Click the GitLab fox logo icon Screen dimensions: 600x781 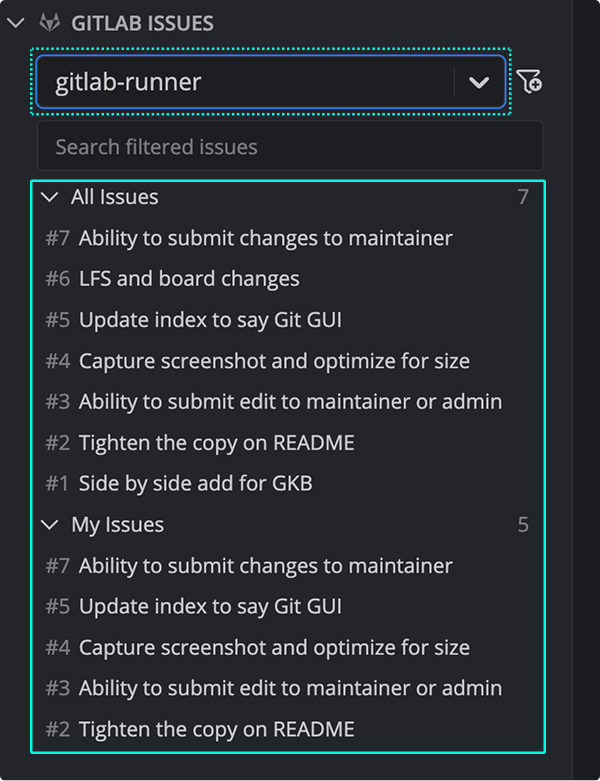[x=48, y=23]
